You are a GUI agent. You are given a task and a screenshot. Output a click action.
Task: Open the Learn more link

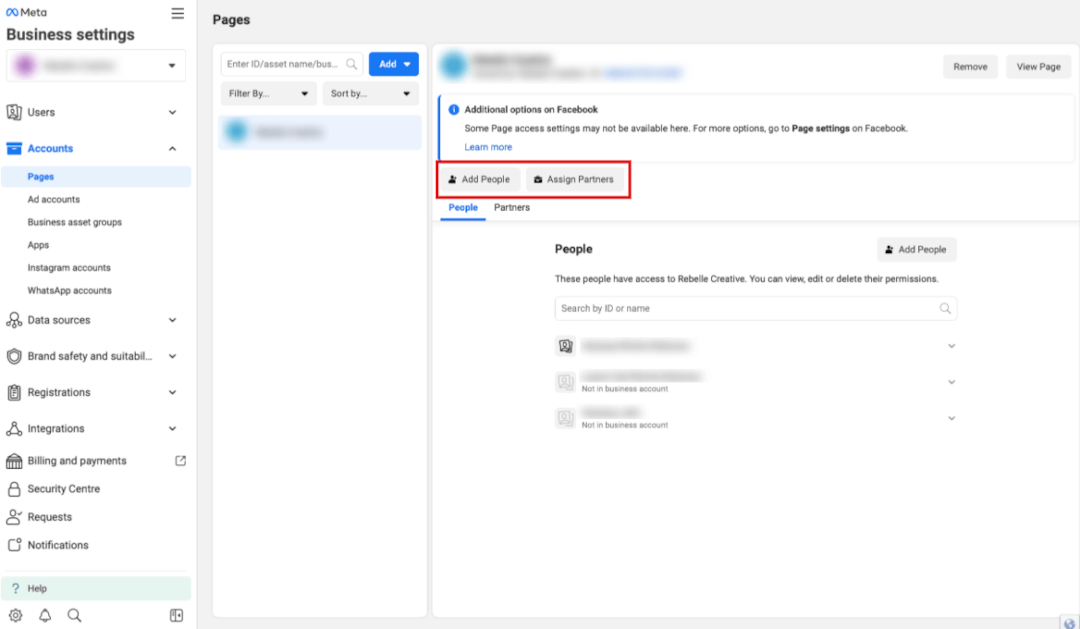pyautogui.click(x=488, y=147)
